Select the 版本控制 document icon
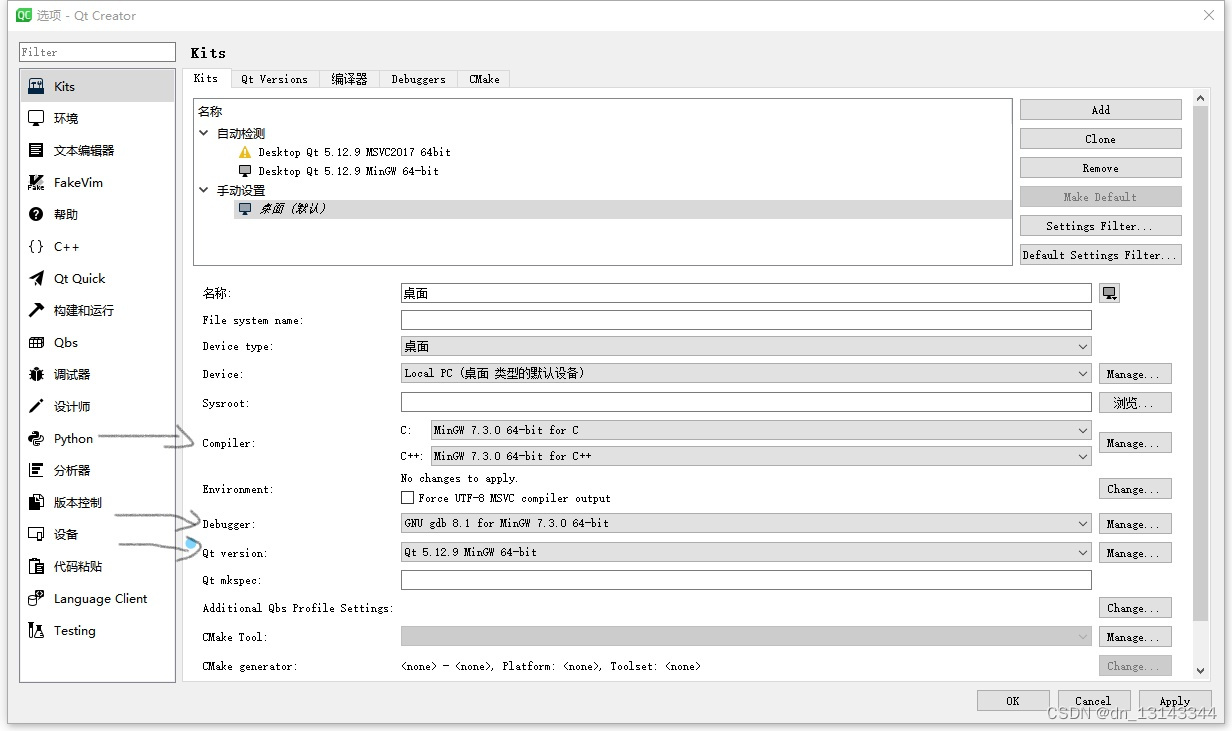 coord(36,502)
